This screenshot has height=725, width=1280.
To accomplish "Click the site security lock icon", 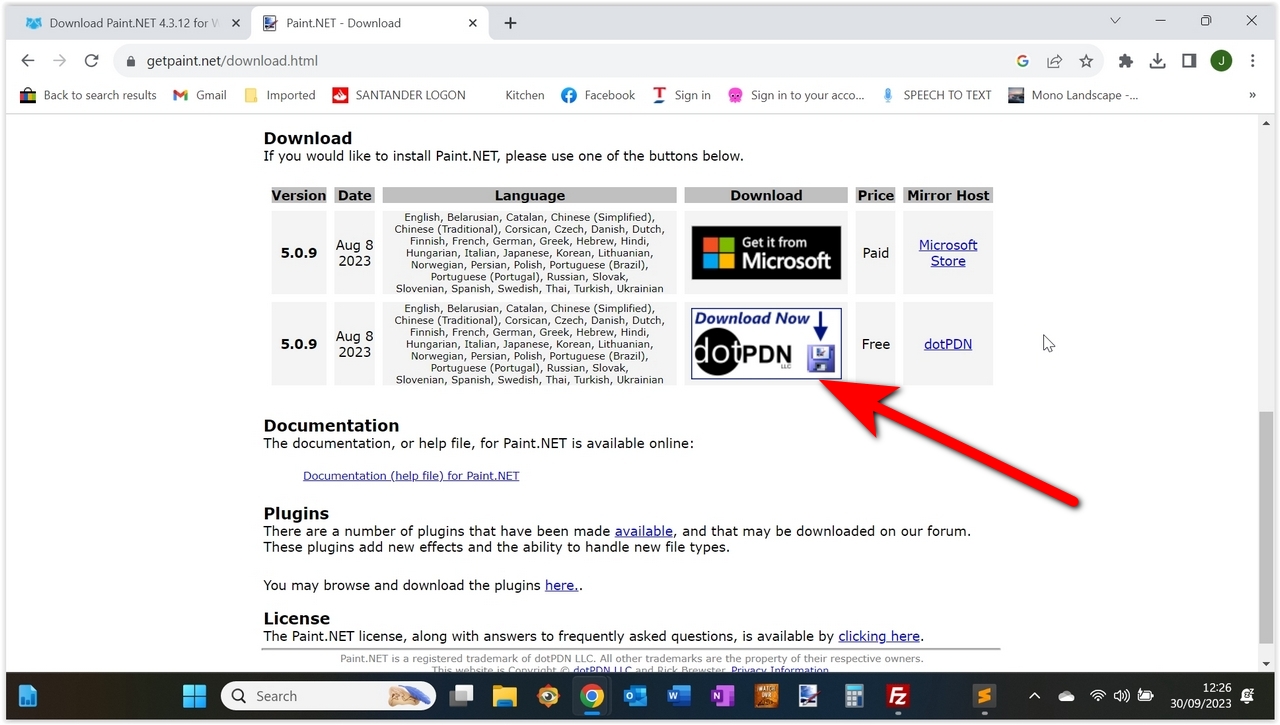I will 130,61.
